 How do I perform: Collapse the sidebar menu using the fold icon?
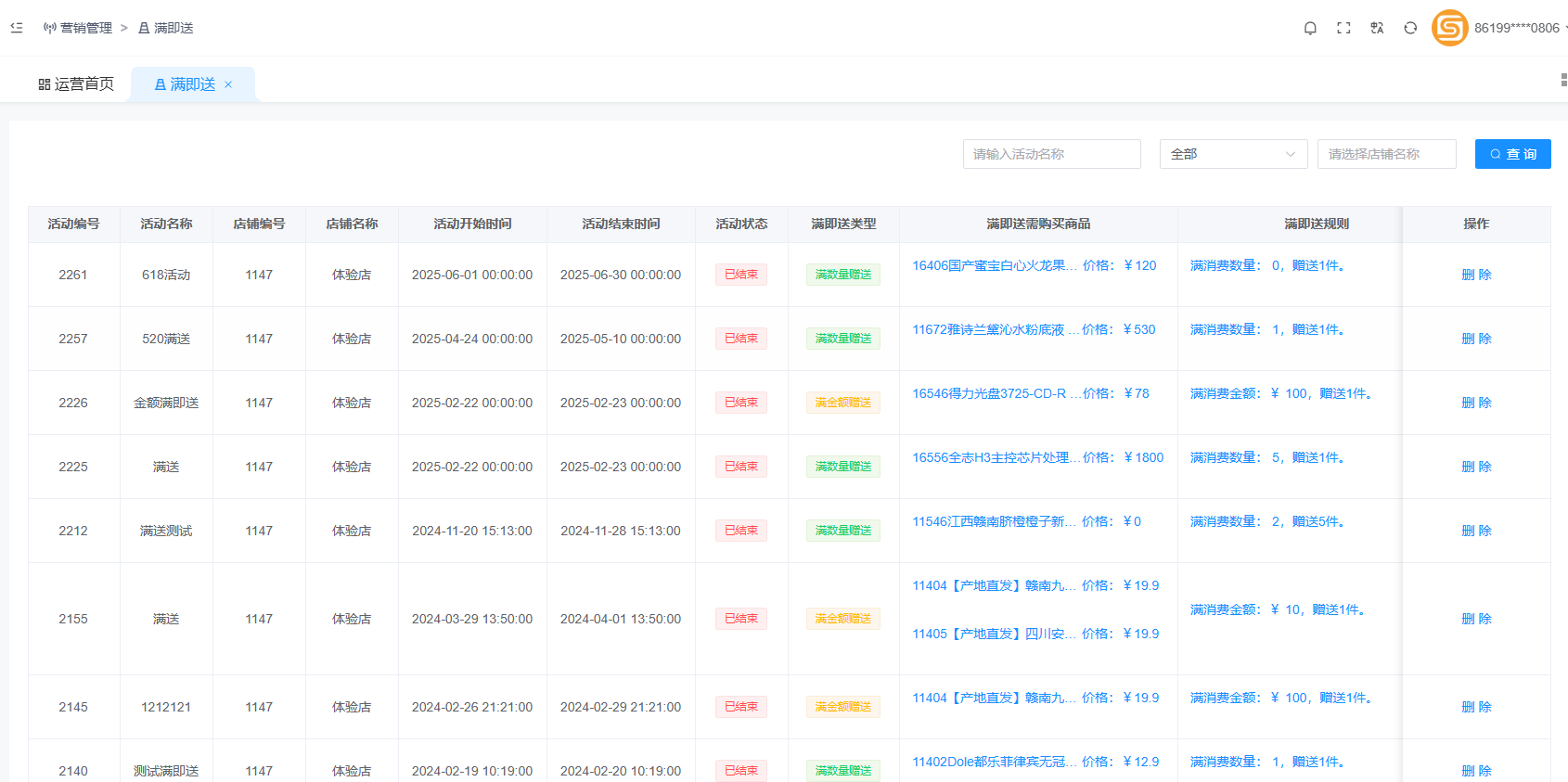click(17, 28)
